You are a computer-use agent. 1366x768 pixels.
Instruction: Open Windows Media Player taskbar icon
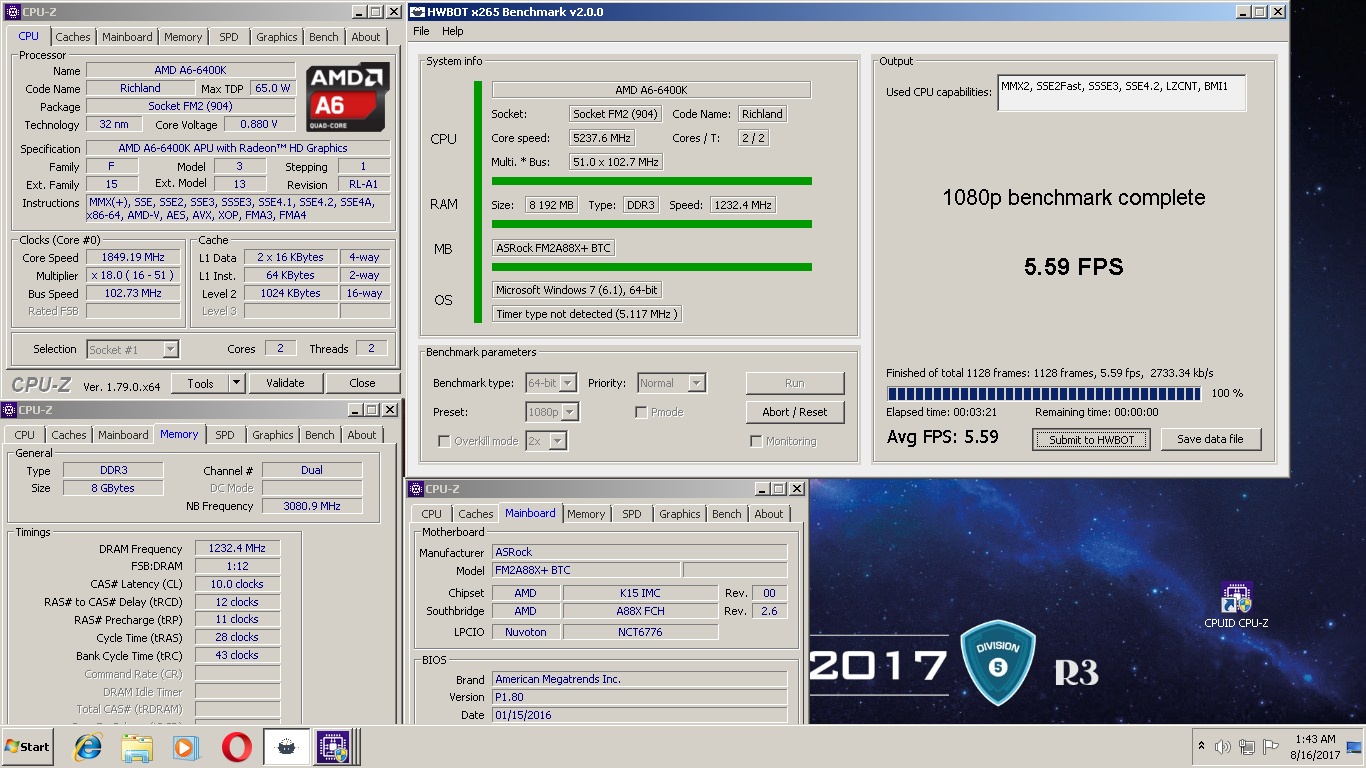186,746
